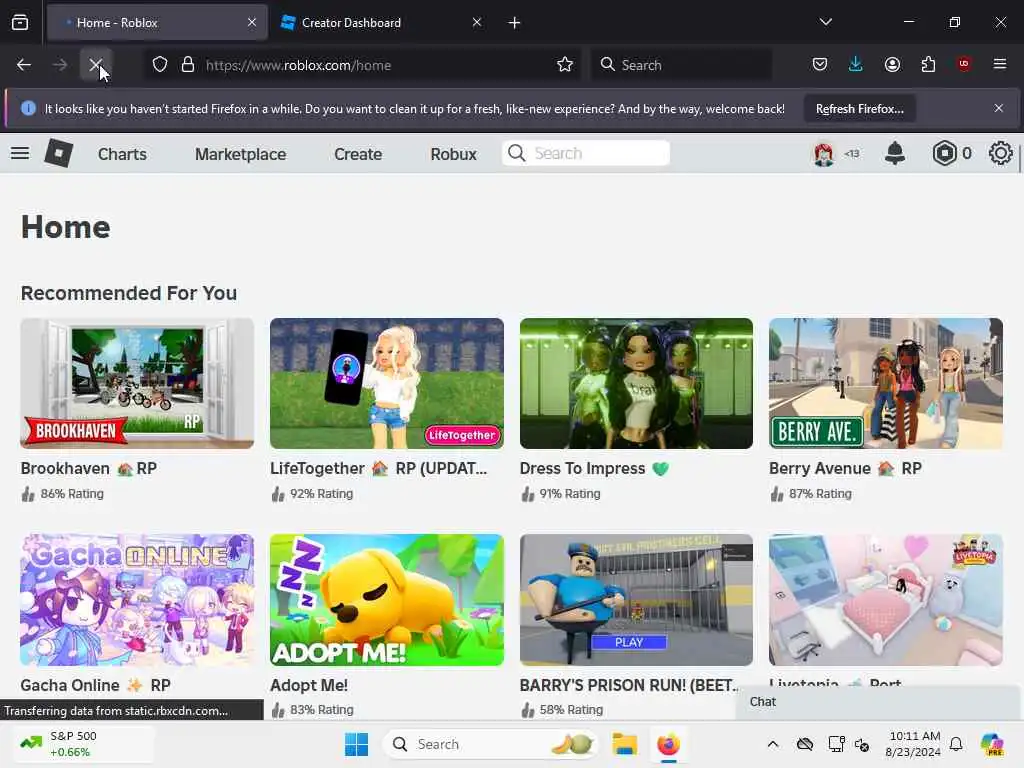Open Robux in Roblox navigation
The width and height of the screenshot is (1024, 768).
coord(453,154)
